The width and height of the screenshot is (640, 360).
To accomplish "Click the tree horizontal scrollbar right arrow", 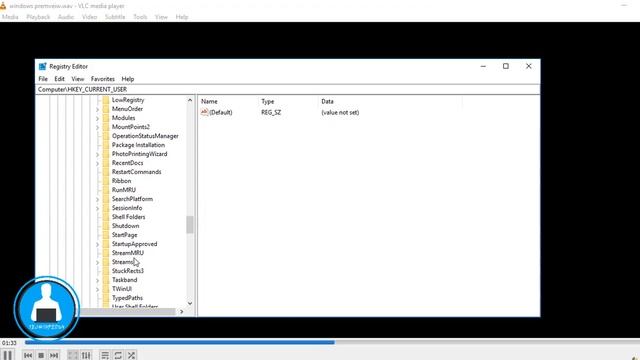I will click(x=182, y=312).
